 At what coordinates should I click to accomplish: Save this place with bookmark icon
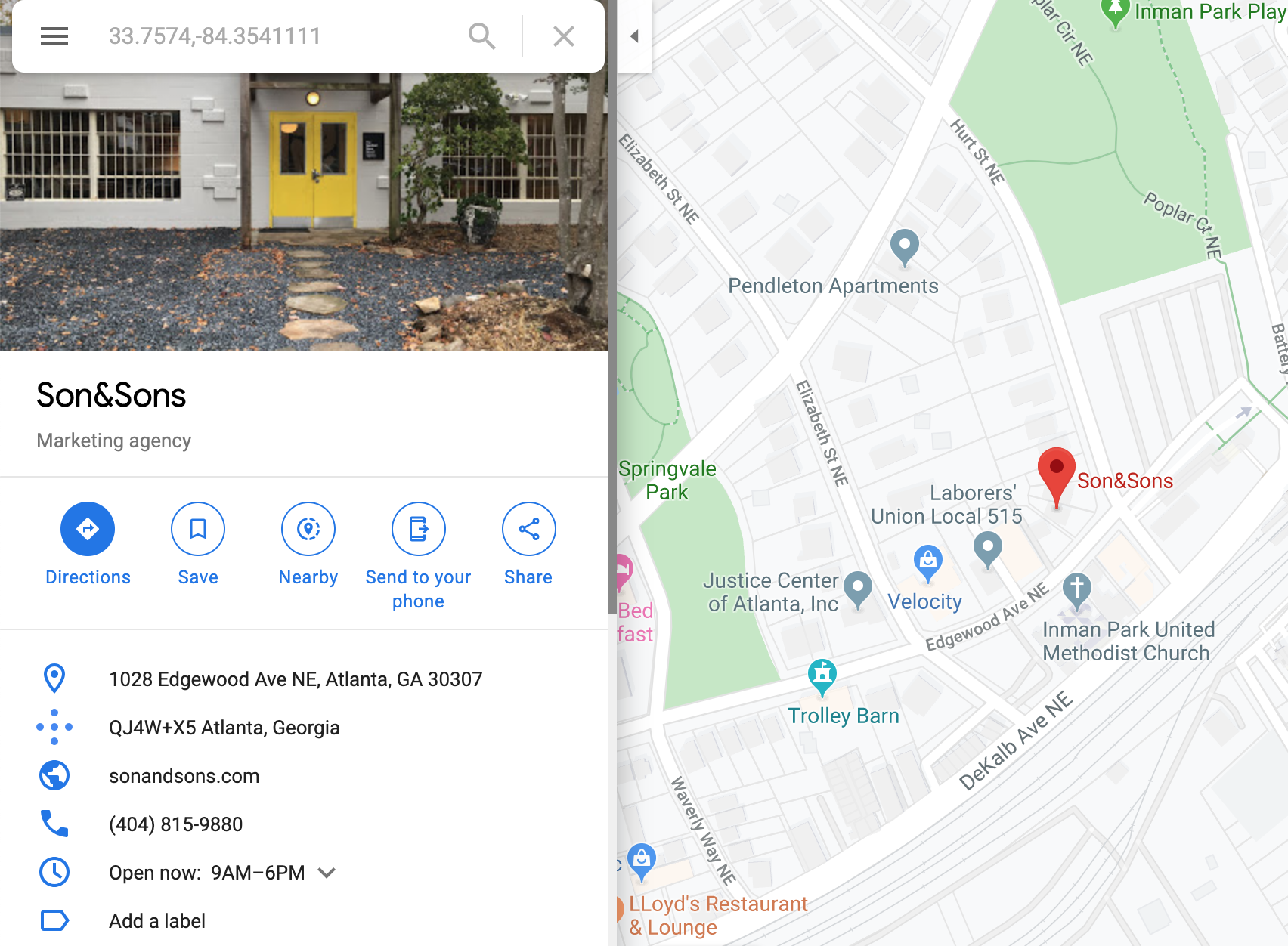tap(198, 529)
